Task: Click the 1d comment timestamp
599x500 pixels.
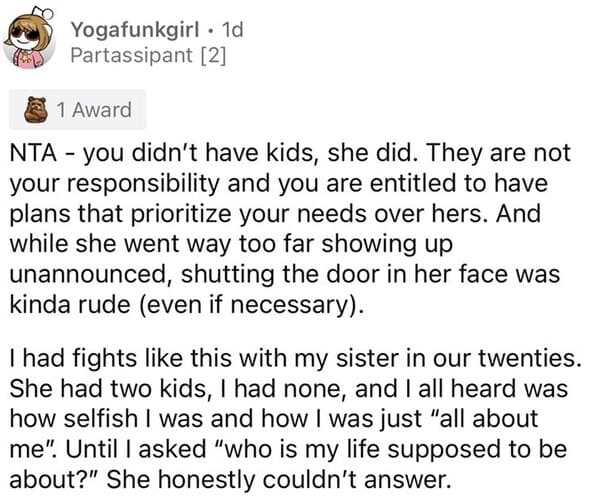Action: tap(232, 30)
